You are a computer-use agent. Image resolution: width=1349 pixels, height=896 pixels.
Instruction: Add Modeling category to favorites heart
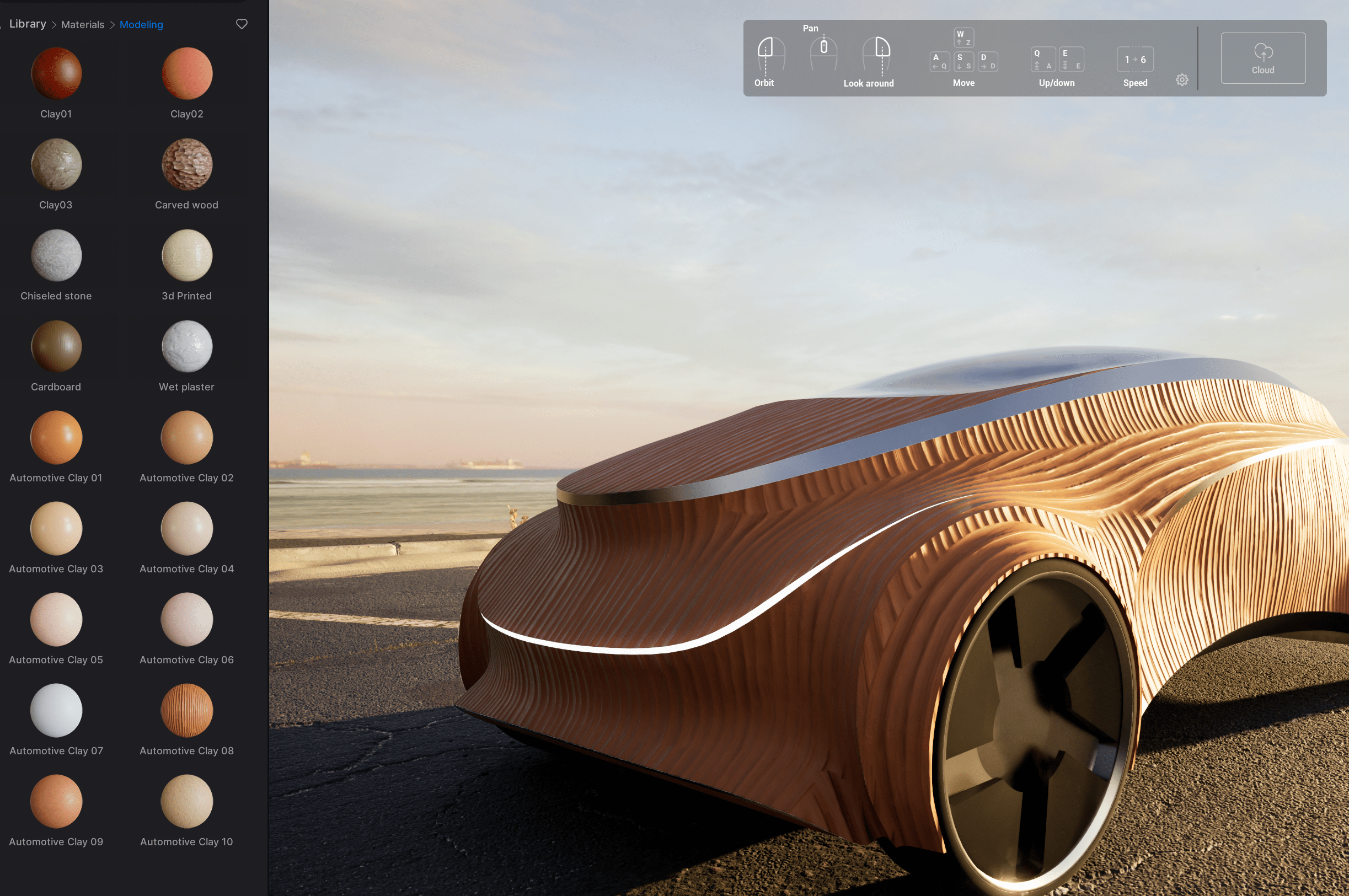[x=242, y=24]
